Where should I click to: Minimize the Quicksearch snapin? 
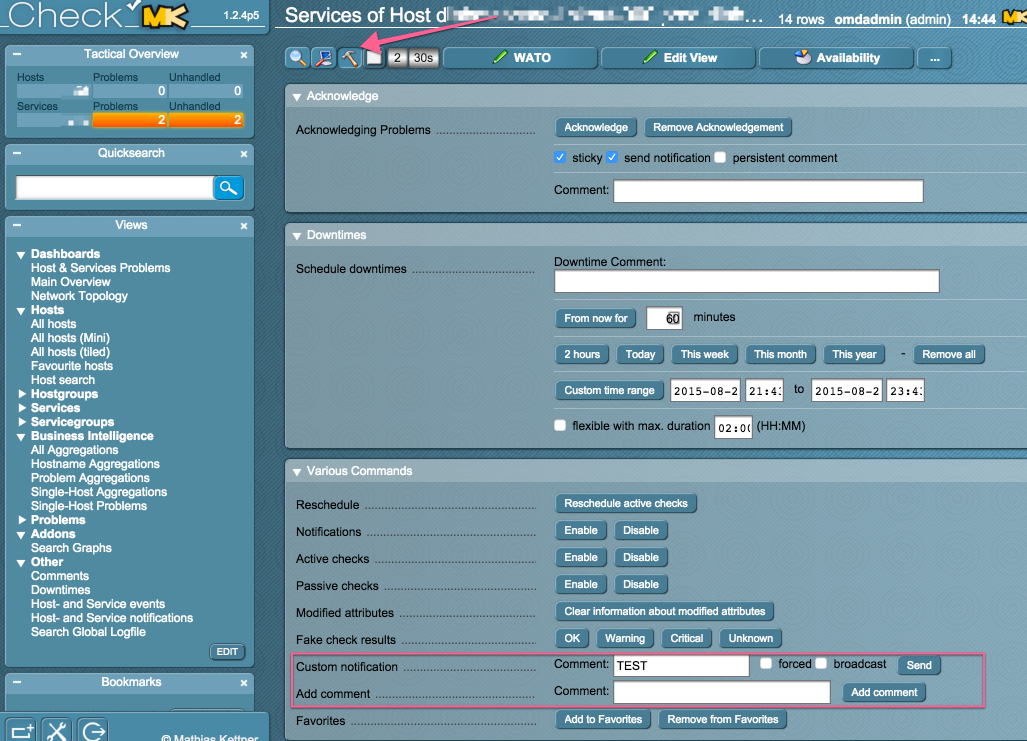[17, 153]
